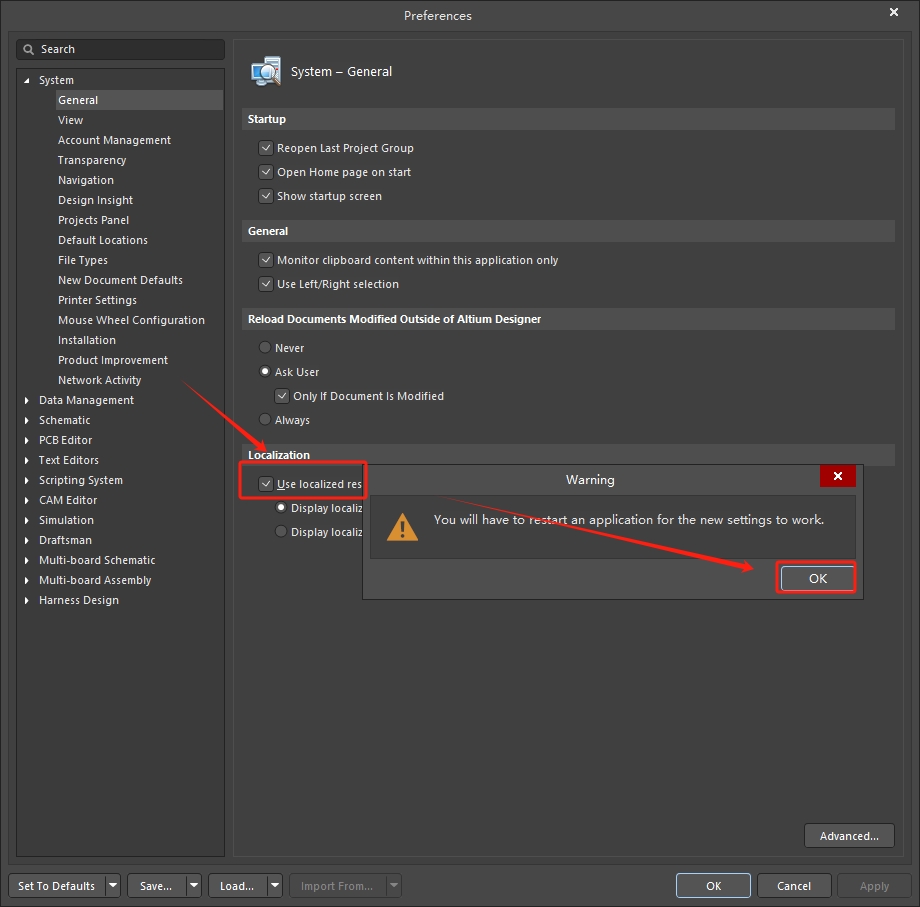Click the Save... button
Screen dimensions: 920x907
point(156,885)
